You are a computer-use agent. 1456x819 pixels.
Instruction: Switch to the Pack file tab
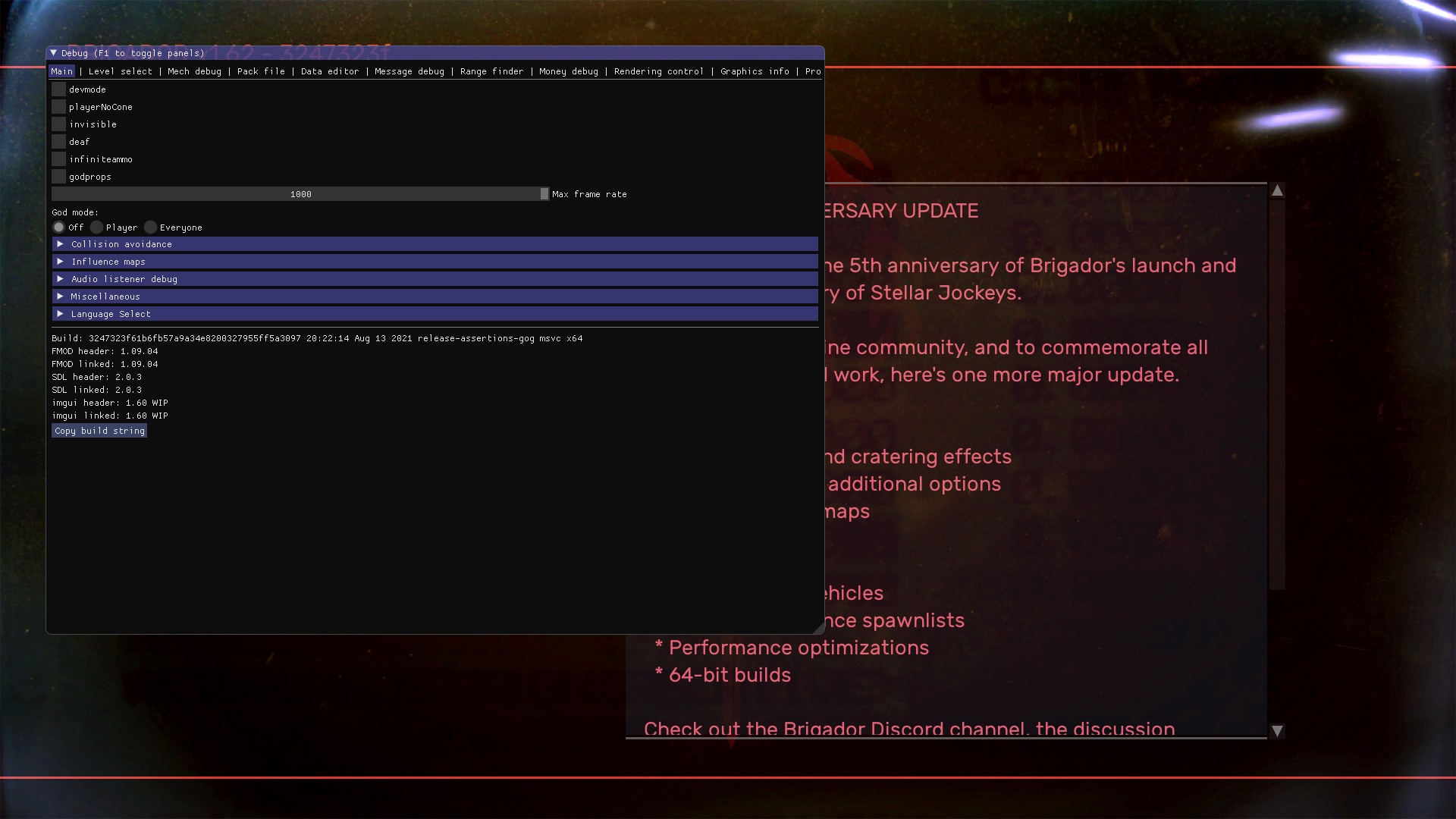point(261,71)
